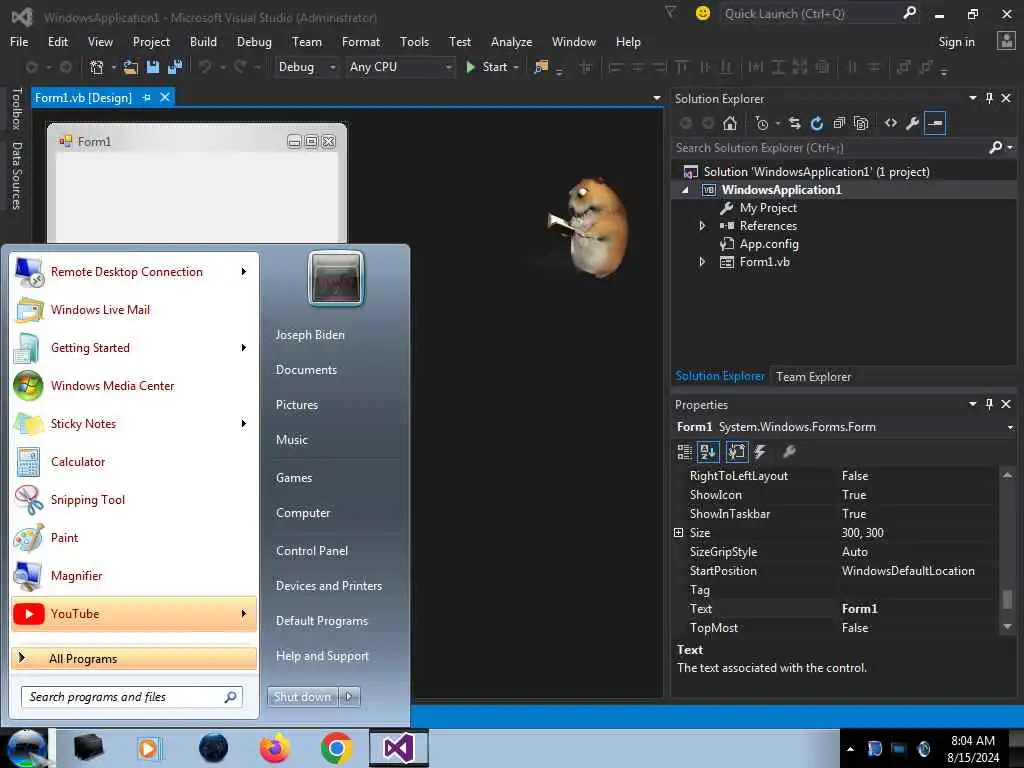Show Events lightning icon in Properties panel

coord(760,451)
